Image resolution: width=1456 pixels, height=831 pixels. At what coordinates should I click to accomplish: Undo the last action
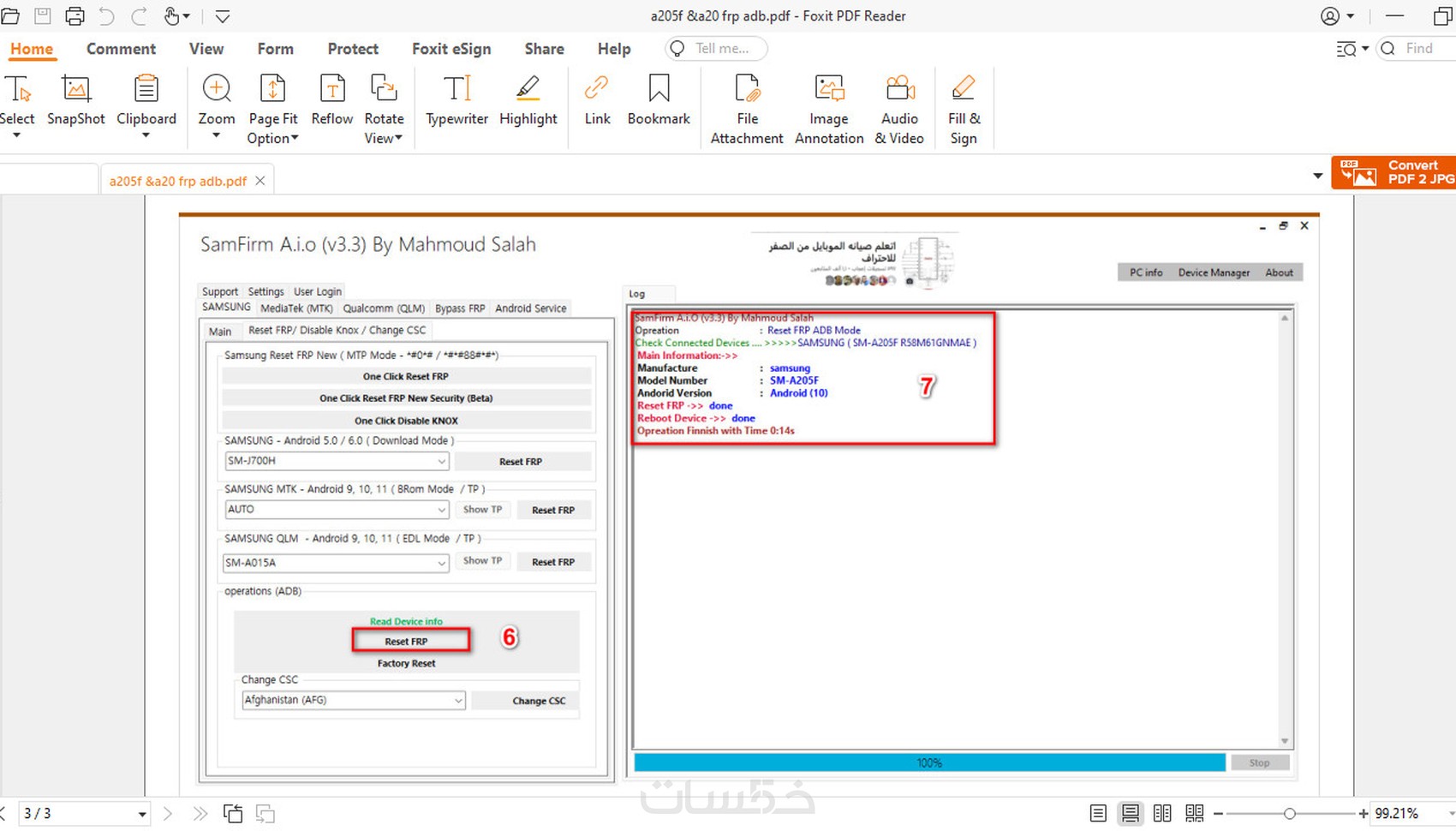[106, 16]
